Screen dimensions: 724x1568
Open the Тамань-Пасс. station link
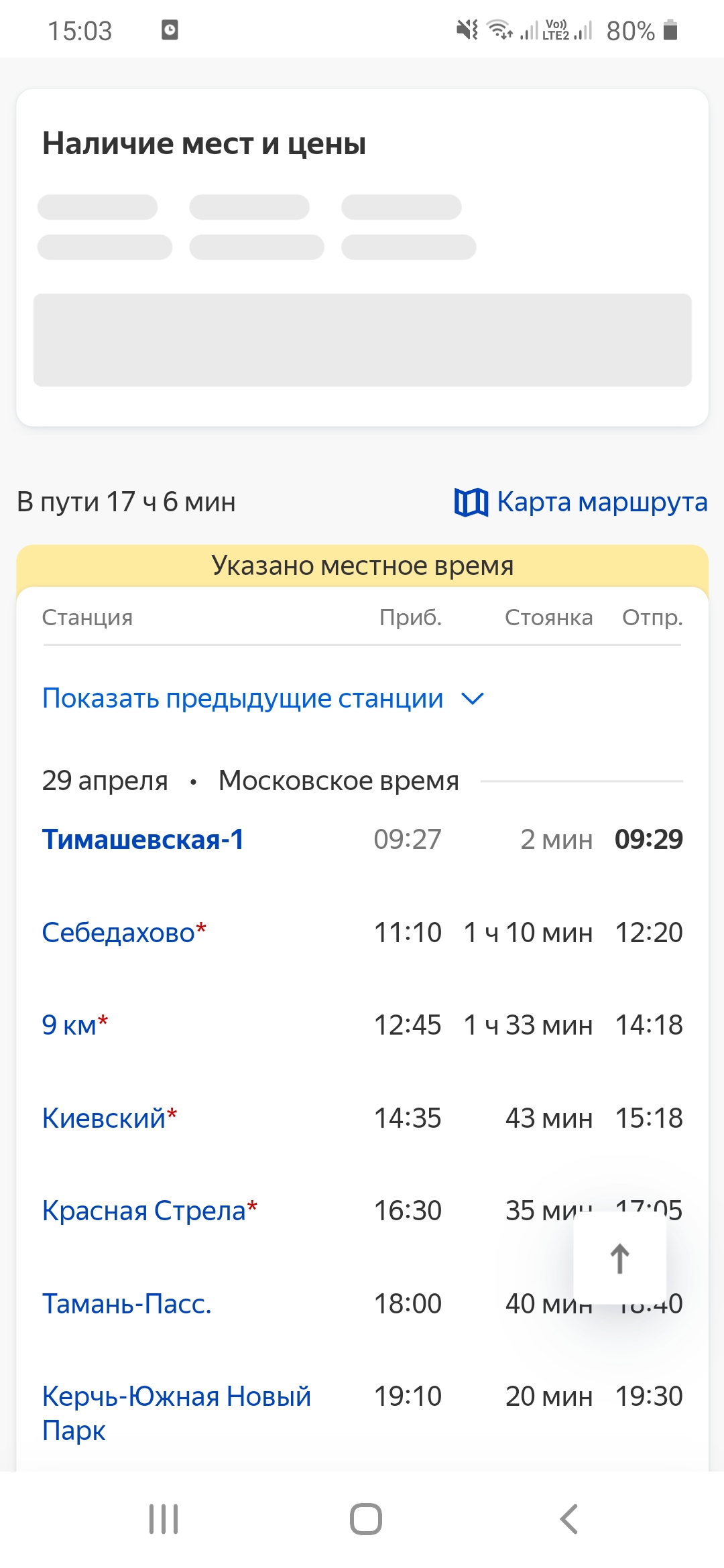tap(127, 1303)
